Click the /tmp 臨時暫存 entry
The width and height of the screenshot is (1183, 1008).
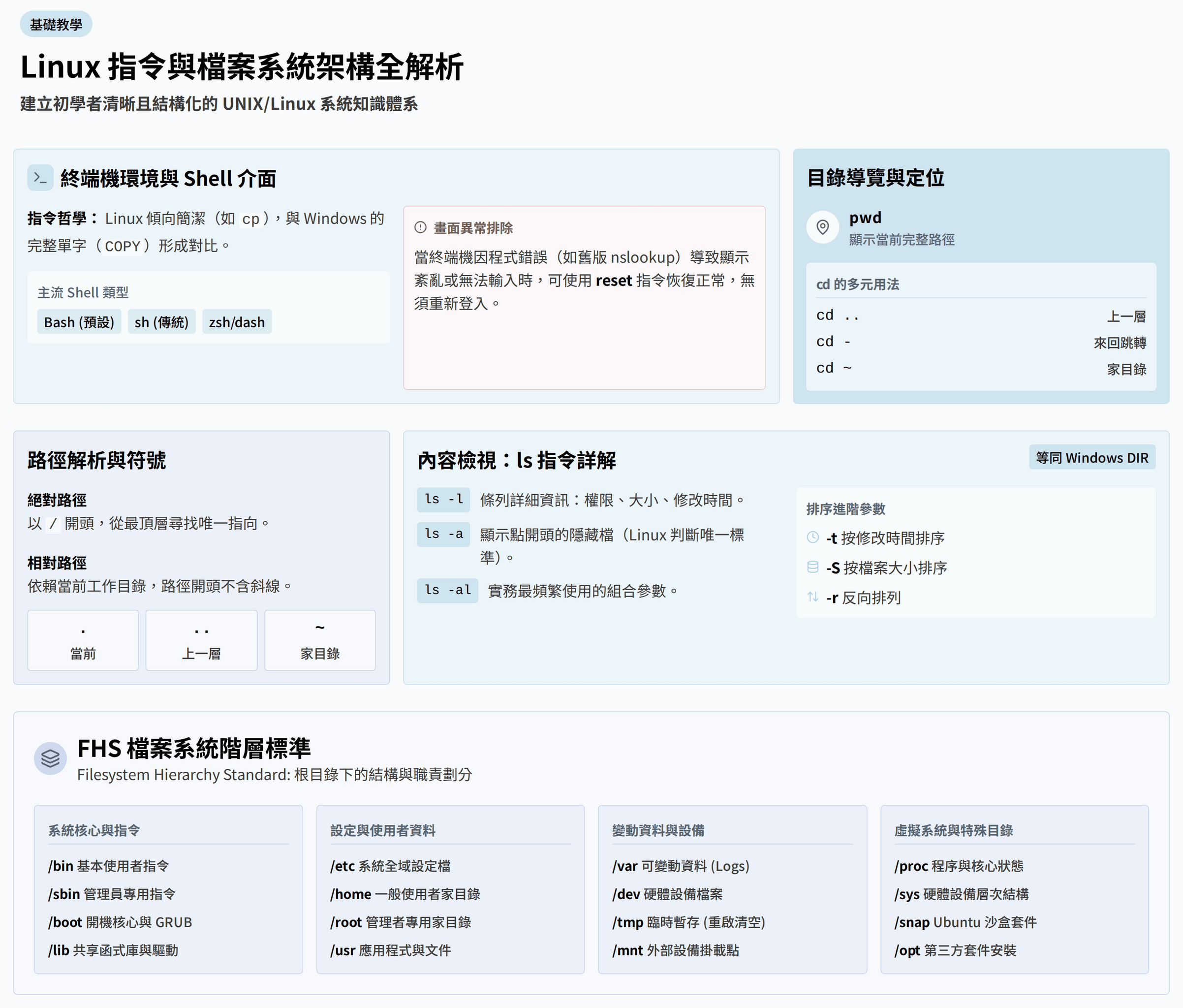click(x=688, y=922)
